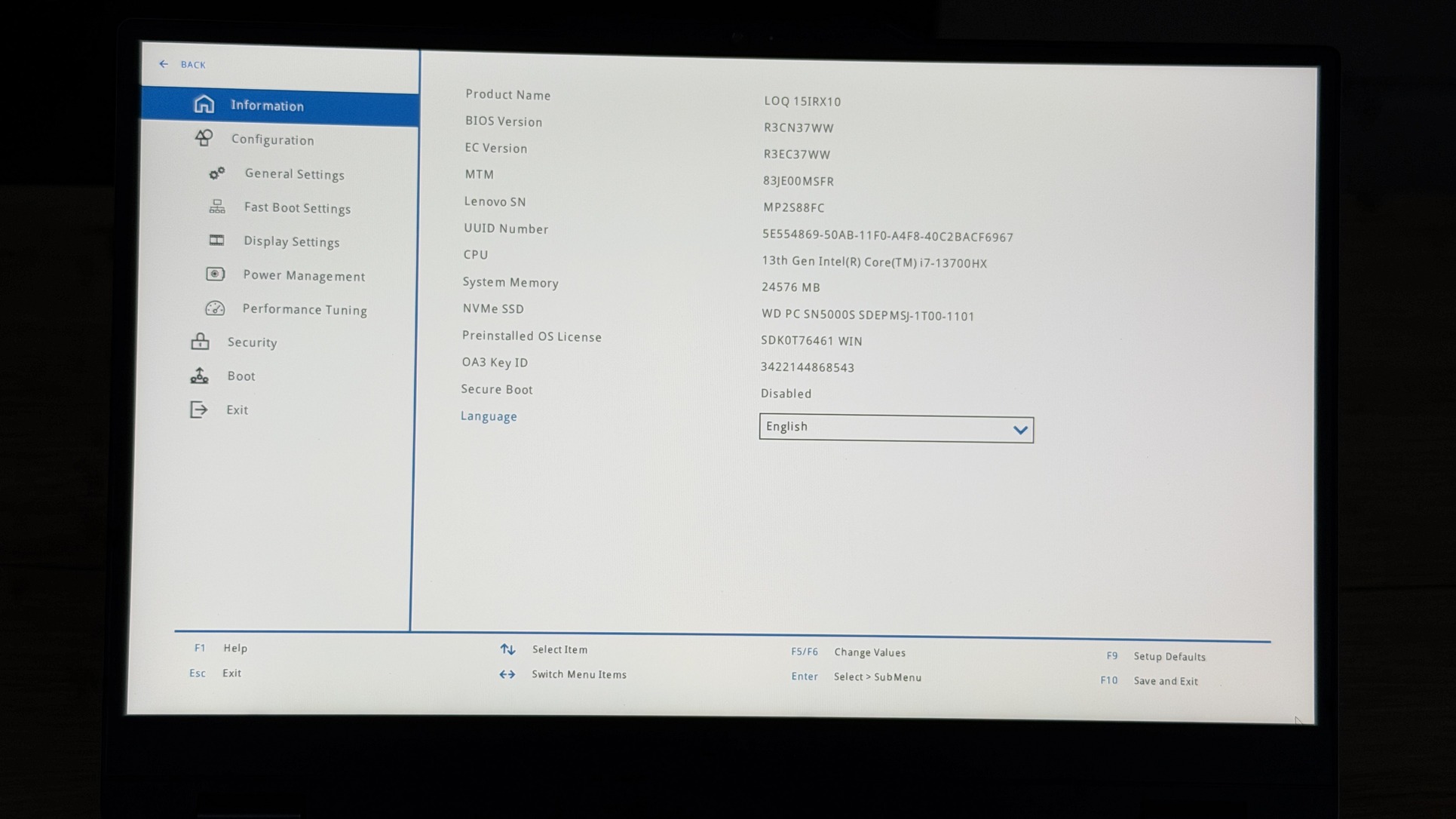Click the Boot menu icon
Viewport: 1456px width, 819px height.
[199, 376]
